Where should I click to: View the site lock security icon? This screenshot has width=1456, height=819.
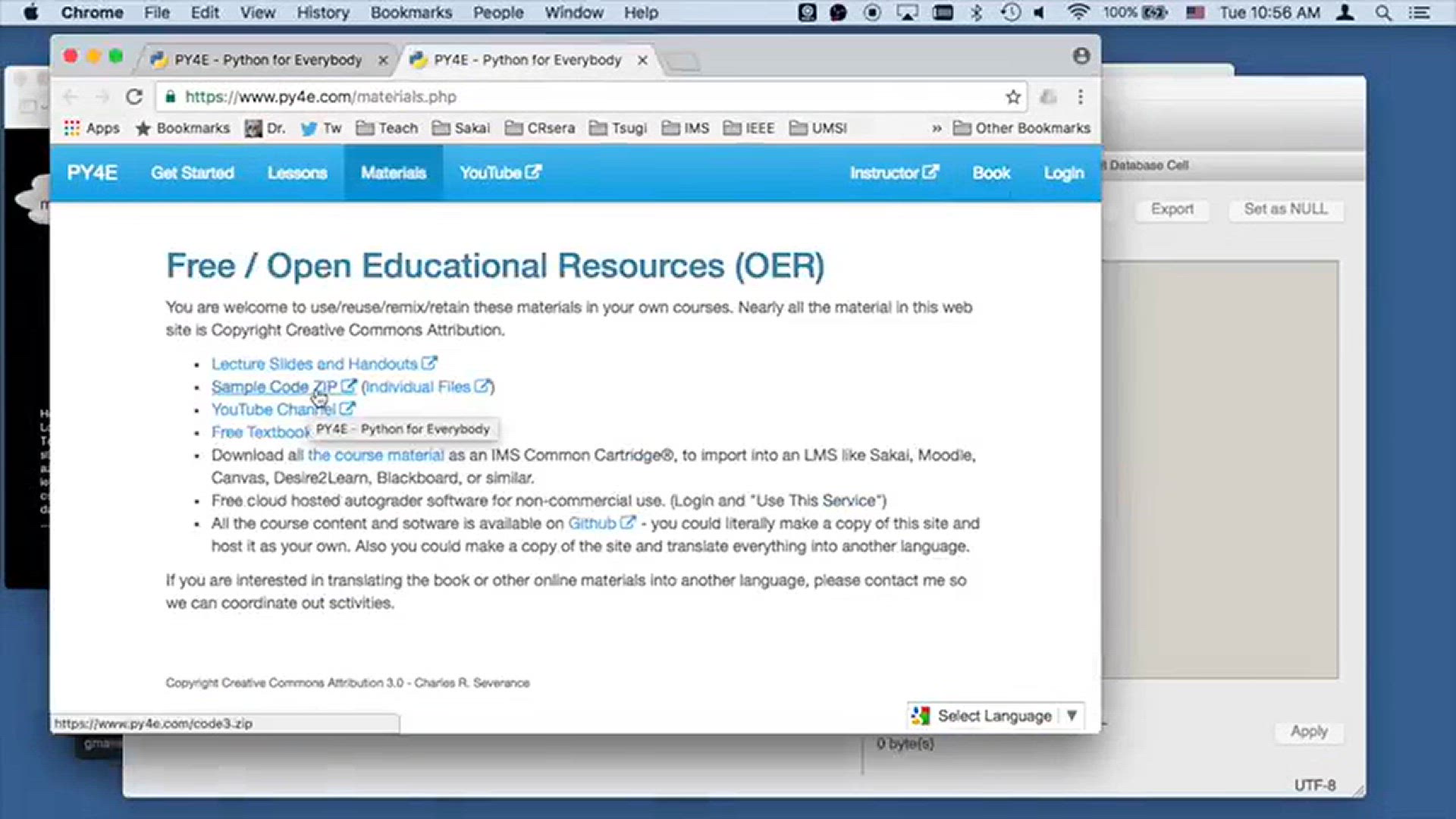[x=171, y=96]
